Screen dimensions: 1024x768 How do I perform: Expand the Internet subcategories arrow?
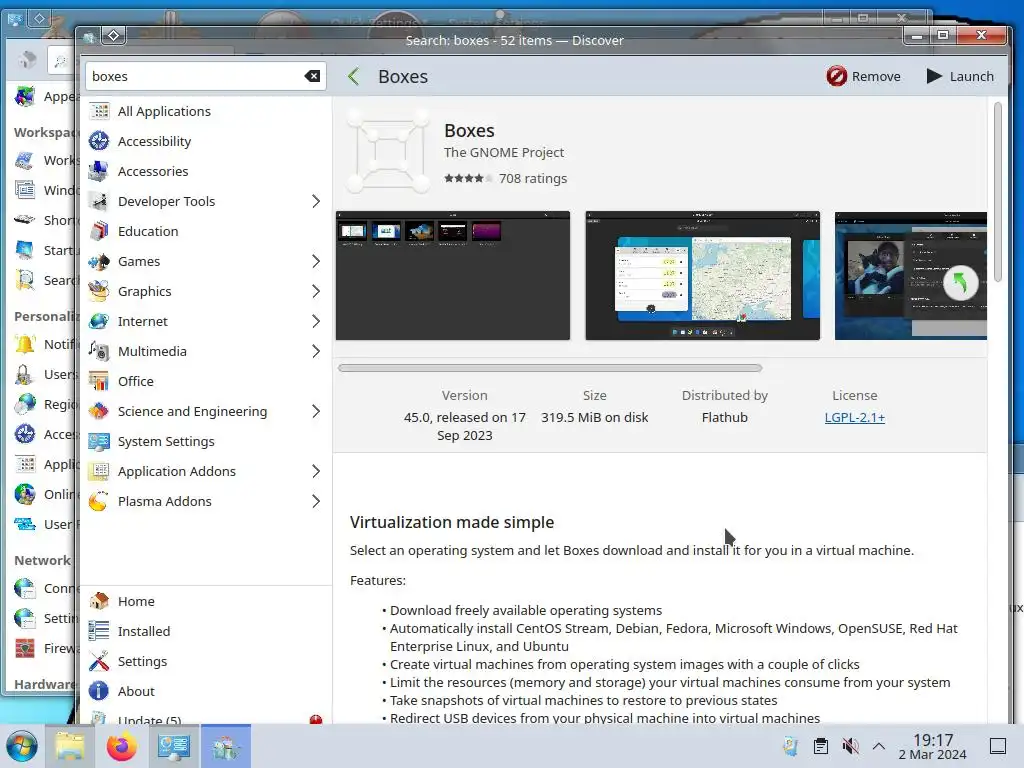click(x=316, y=321)
